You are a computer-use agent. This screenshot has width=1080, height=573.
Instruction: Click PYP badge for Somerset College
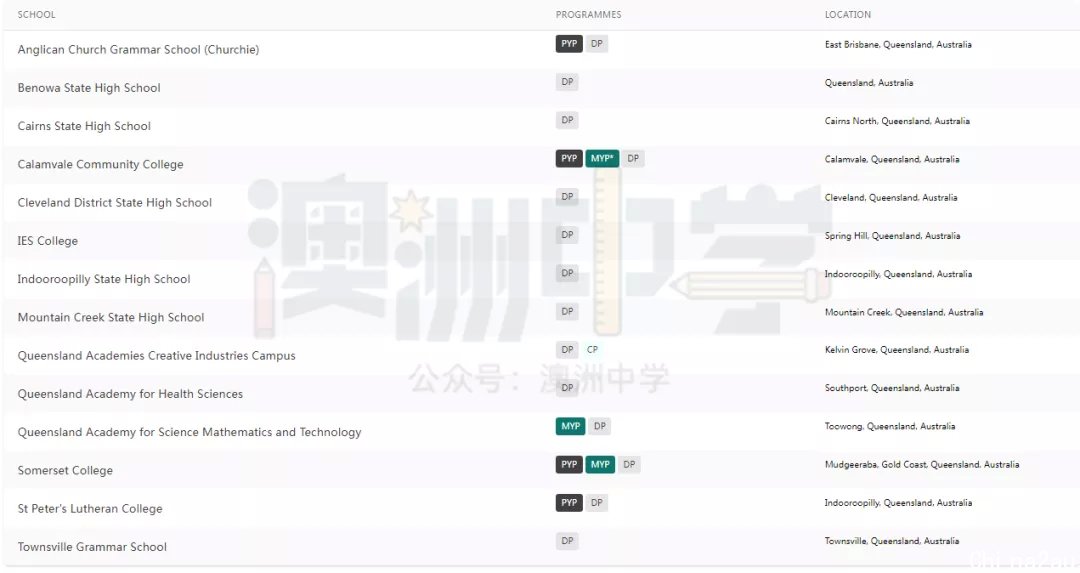(x=569, y=465)
